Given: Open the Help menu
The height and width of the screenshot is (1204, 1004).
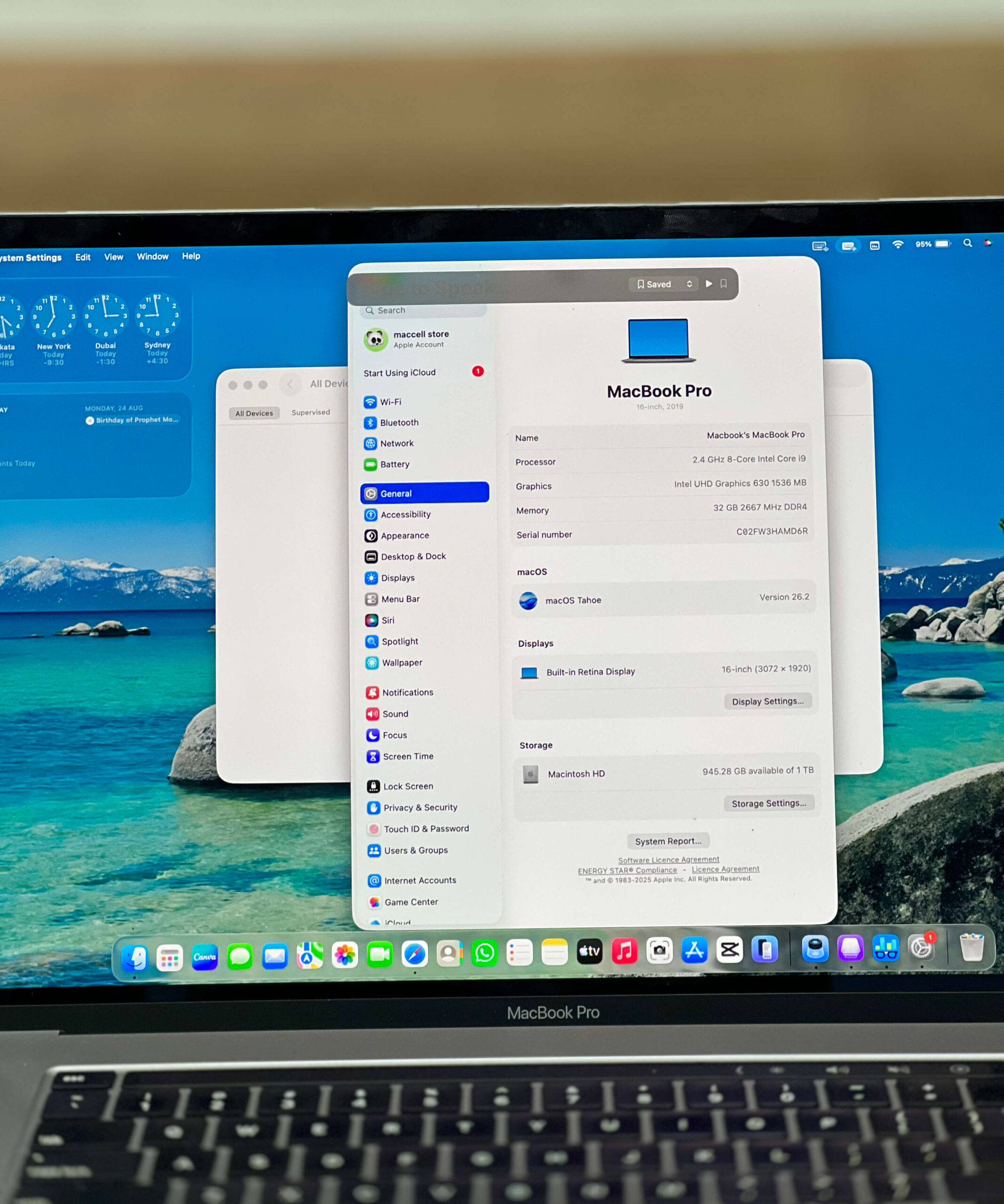Looking at the screenshot, I should (191, 256).
